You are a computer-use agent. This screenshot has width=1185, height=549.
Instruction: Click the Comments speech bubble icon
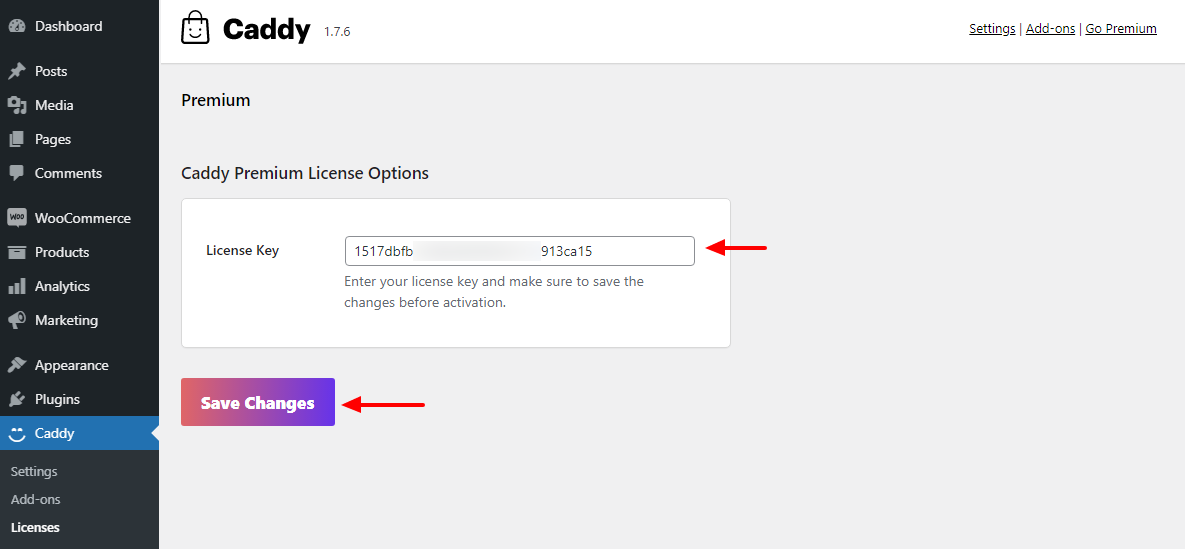pos(17,173)
